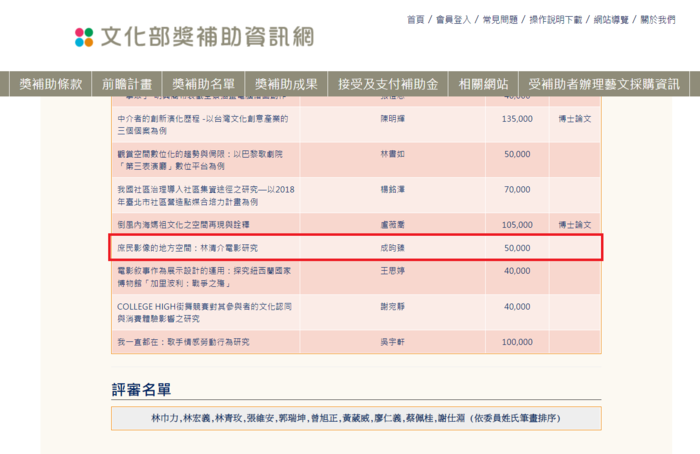Open the 前瞻計畫 menu item
Image resolution: width=700 pixels, height=454 pixels.
[127, 84]
